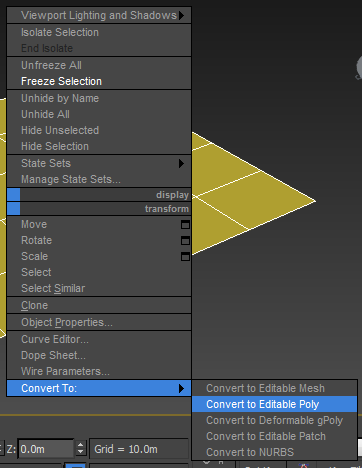Choose Convert to Editable Poly
362x468 pixels.
click(x=274, y=404)
